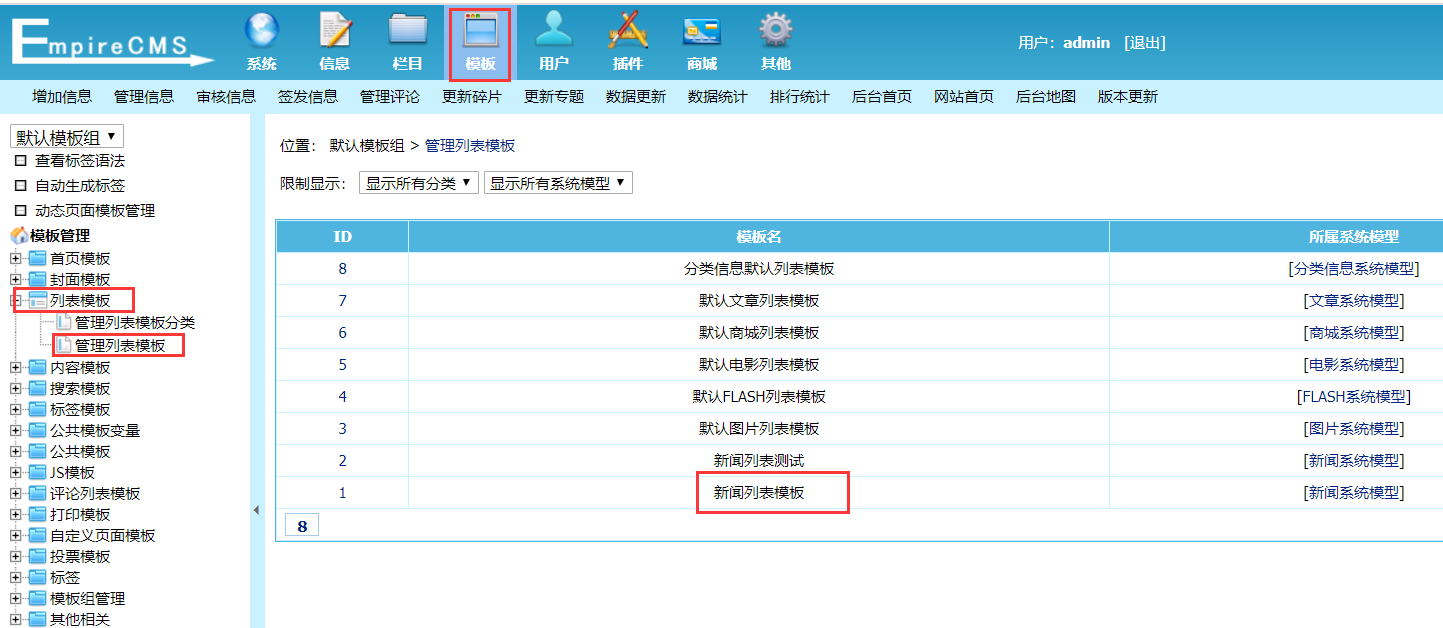The height and width of the screenshot is (628, 1443).
Task: Click the [文章系统模型] link
Action: [1354, 300]
